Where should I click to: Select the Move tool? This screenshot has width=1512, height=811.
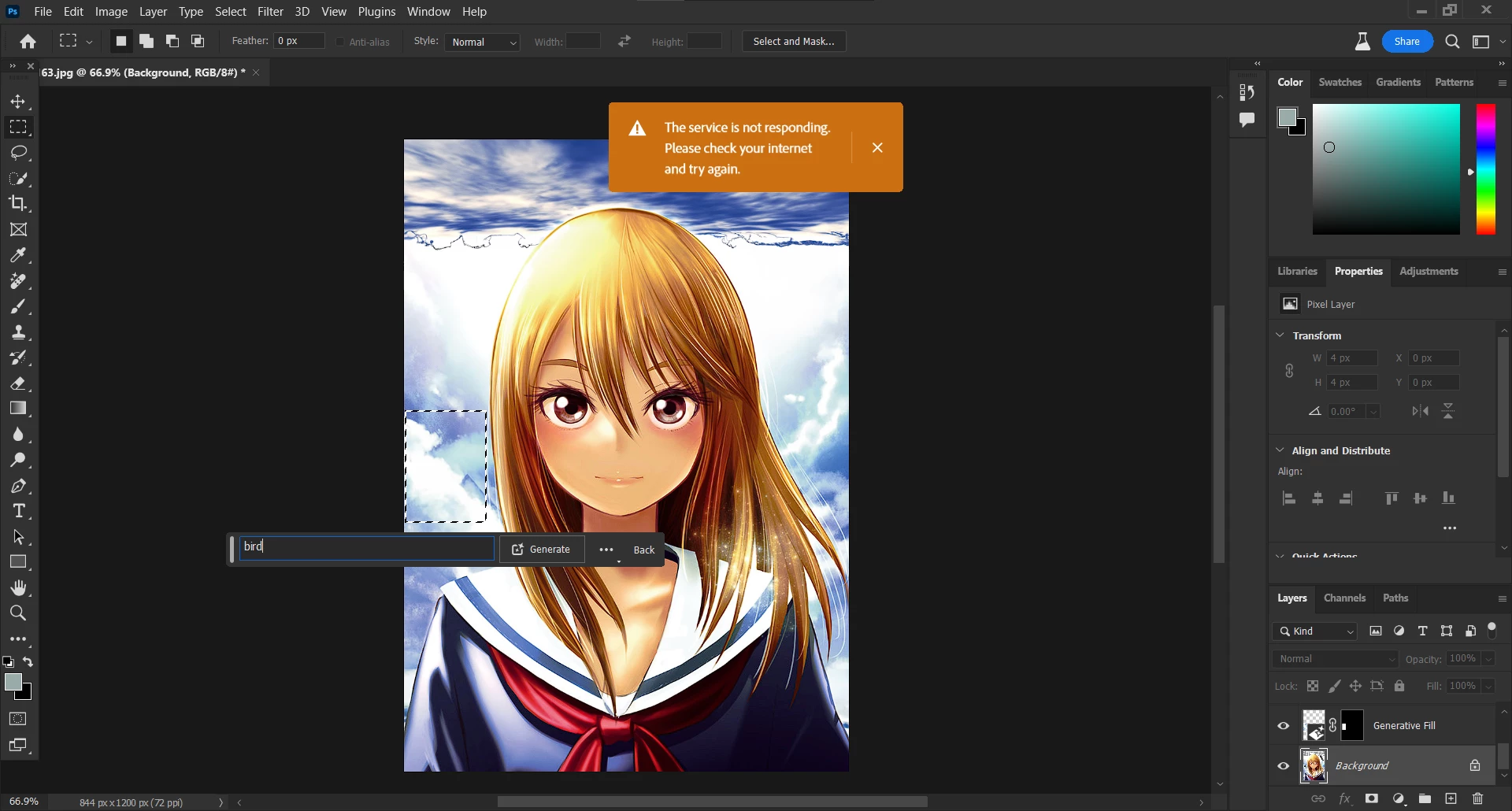18,102
